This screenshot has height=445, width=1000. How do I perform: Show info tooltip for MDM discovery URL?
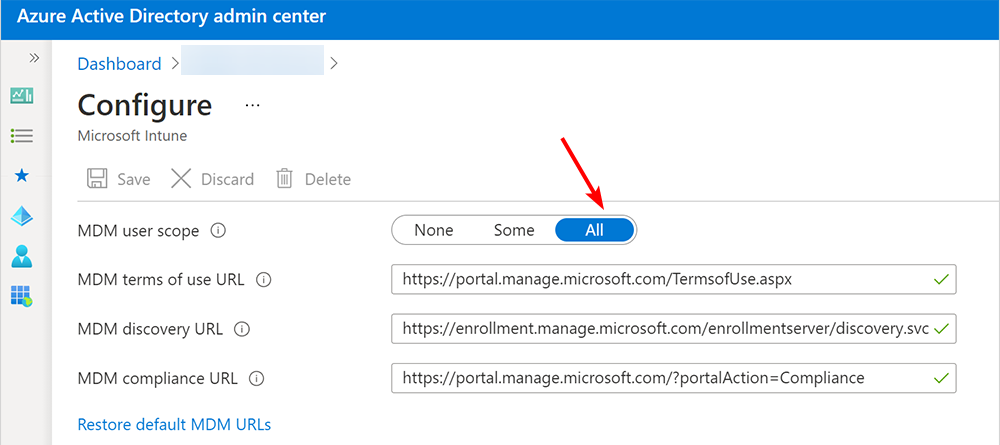point(242,330)
